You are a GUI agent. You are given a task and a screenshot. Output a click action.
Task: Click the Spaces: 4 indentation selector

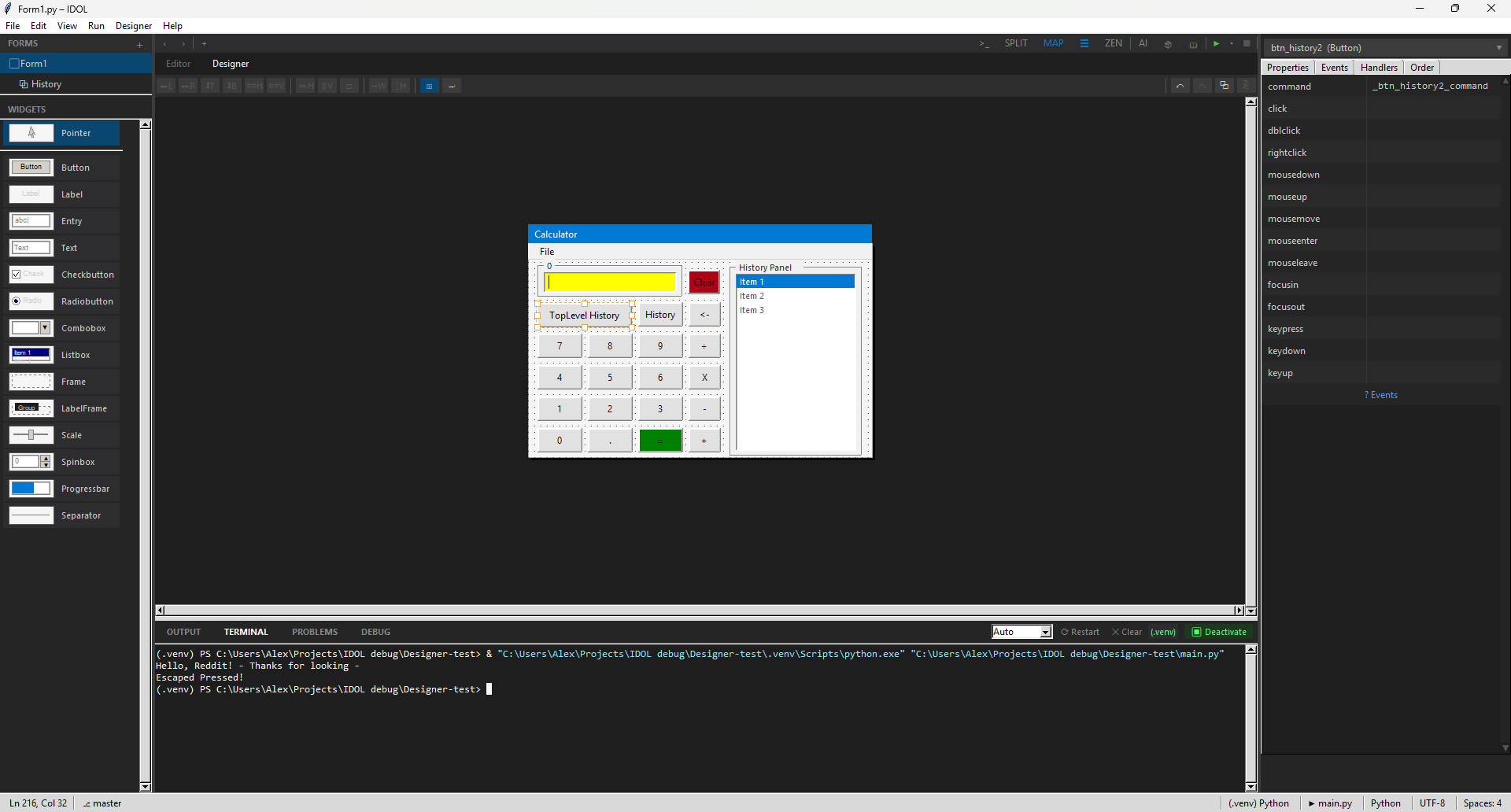[1483, 803]
